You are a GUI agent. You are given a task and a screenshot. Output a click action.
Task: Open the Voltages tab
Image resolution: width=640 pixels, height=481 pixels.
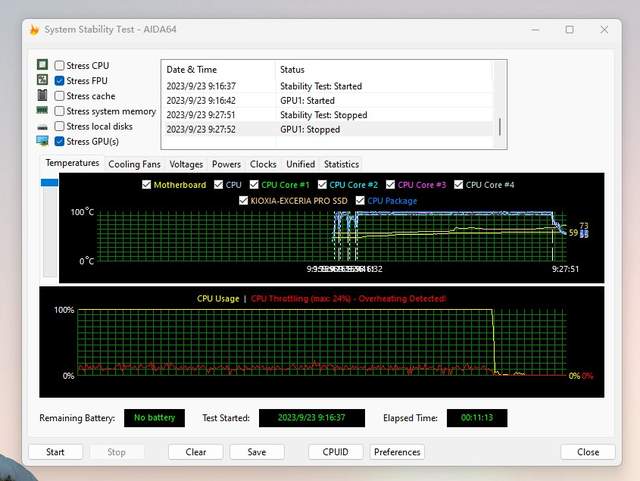click(186, 164)
